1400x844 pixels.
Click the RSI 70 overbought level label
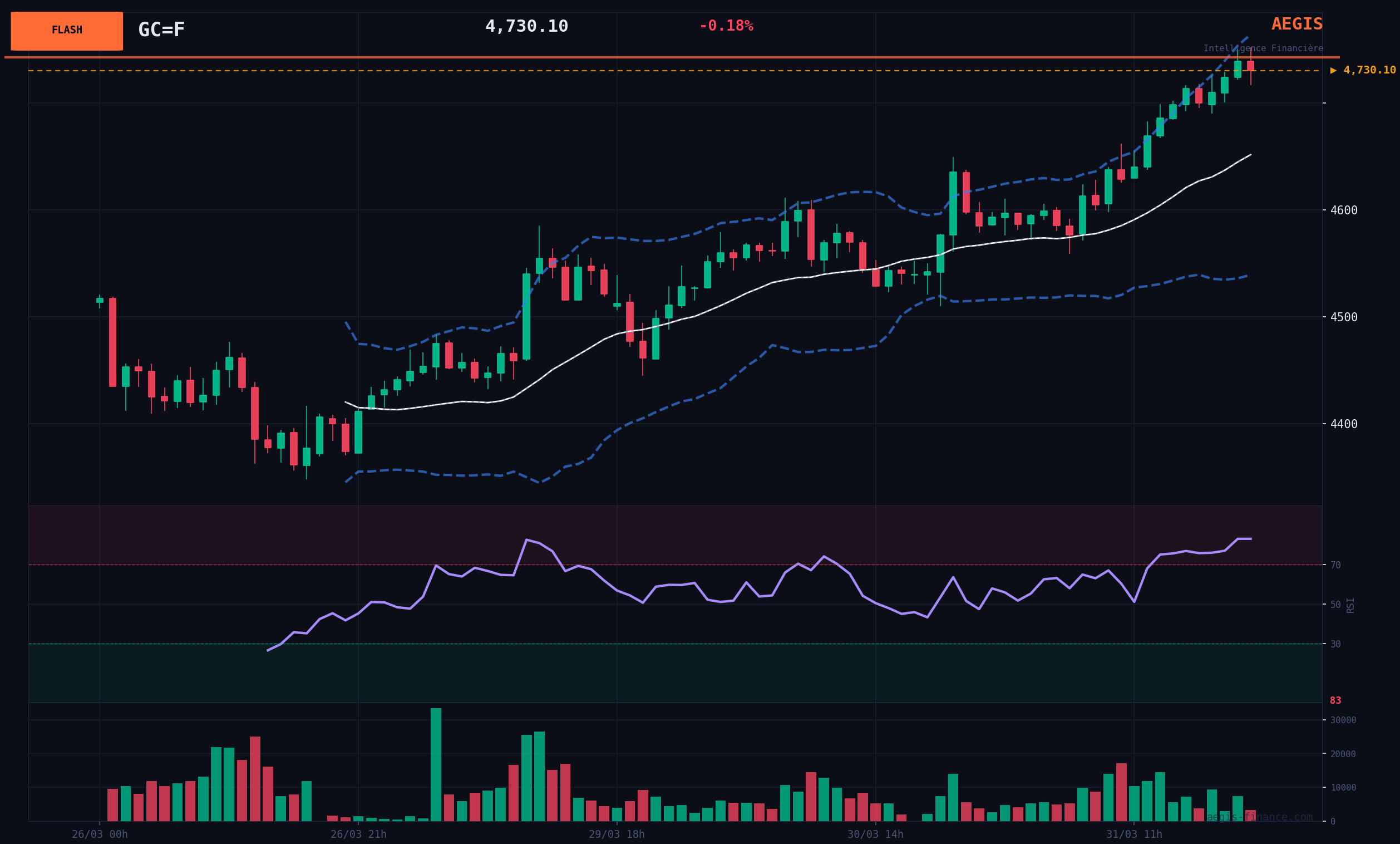coord(1335,565)
